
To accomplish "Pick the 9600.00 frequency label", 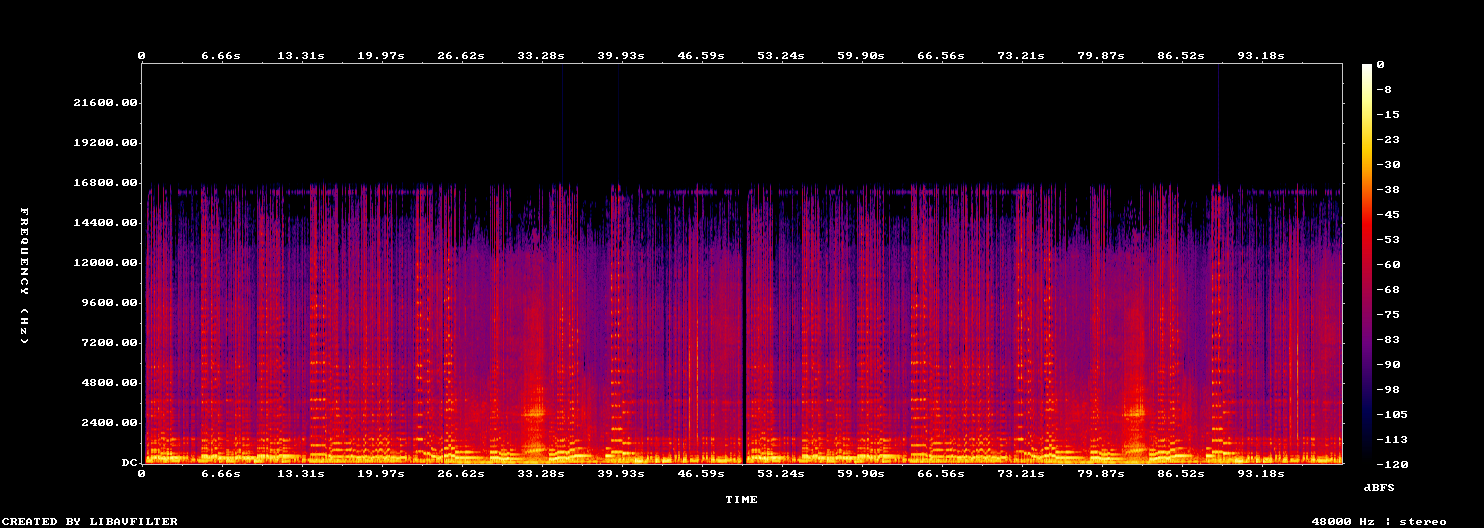I will click(110, 303).
